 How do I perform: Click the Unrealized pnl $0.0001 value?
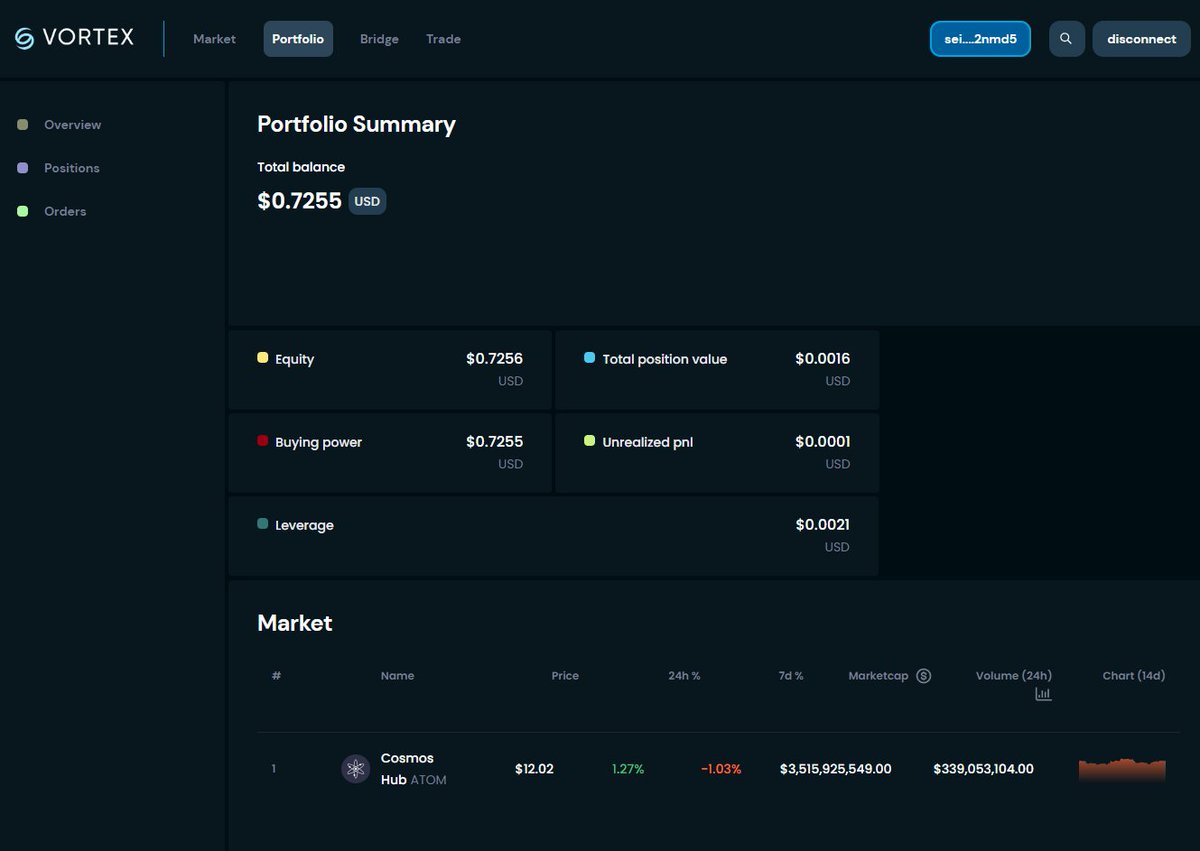pos(823,442)
